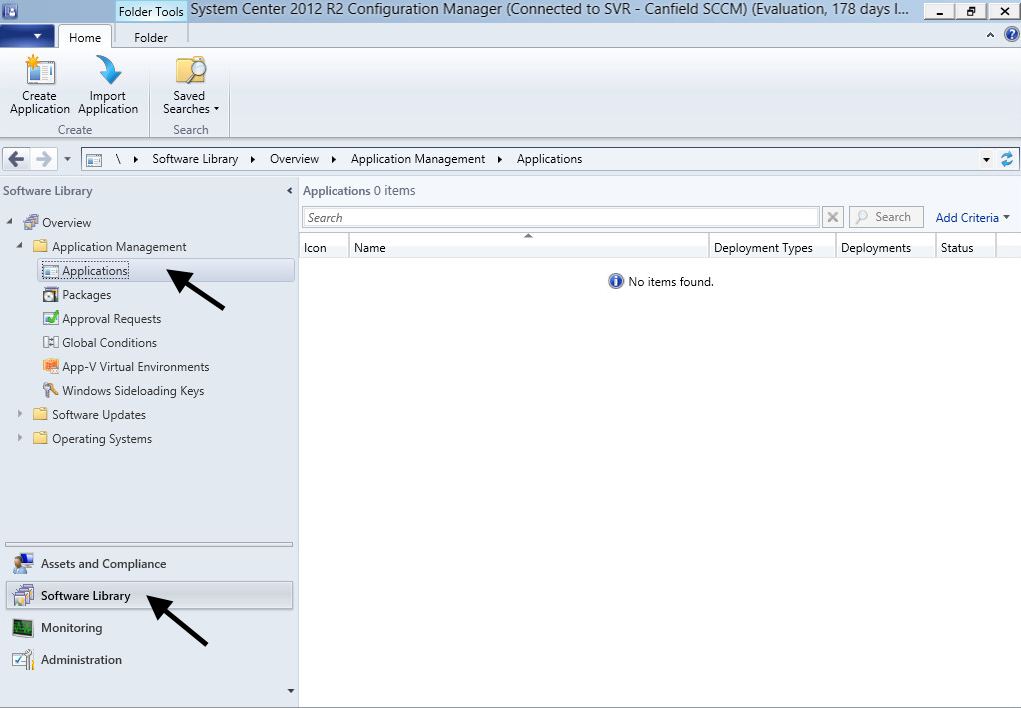The image size is (1021, 708).
Task: Click the Software Library workspace icon
Action: point(23,595)
